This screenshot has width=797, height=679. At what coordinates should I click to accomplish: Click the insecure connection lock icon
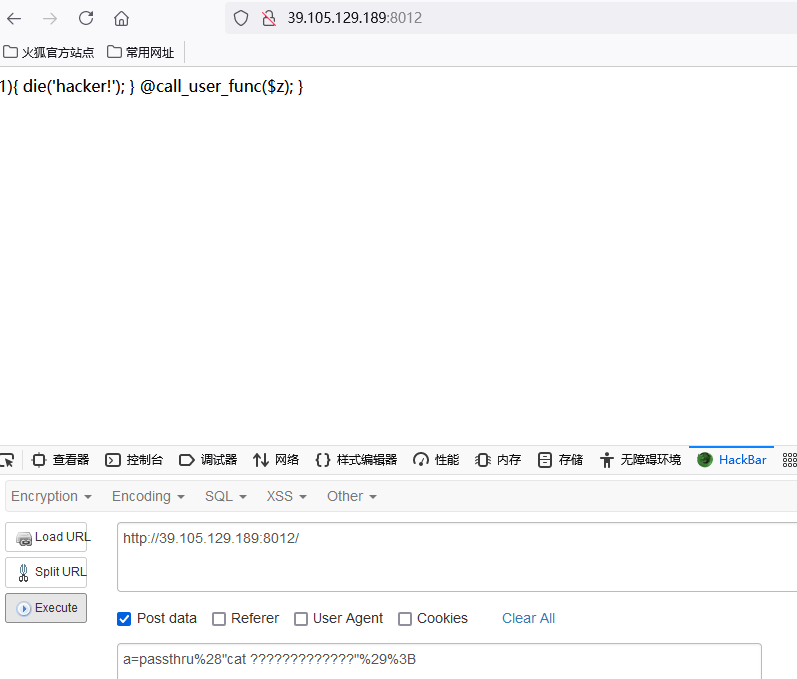(268, 18)
